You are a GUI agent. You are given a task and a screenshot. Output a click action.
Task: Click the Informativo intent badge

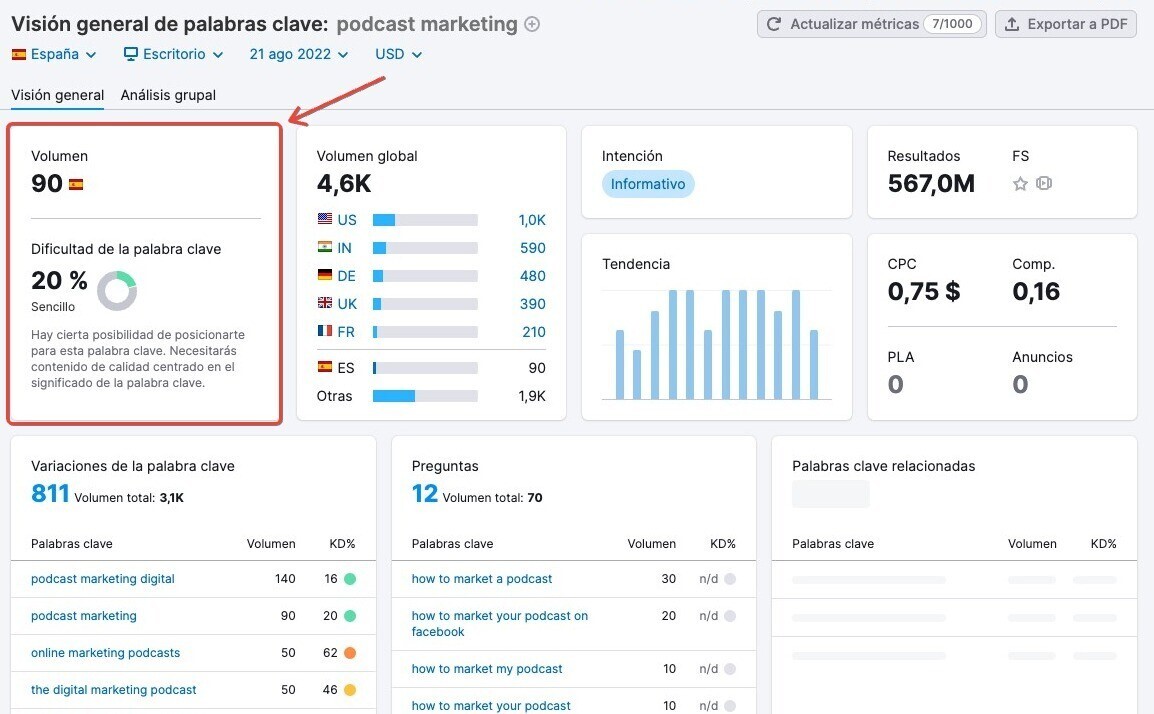(648, 184)
